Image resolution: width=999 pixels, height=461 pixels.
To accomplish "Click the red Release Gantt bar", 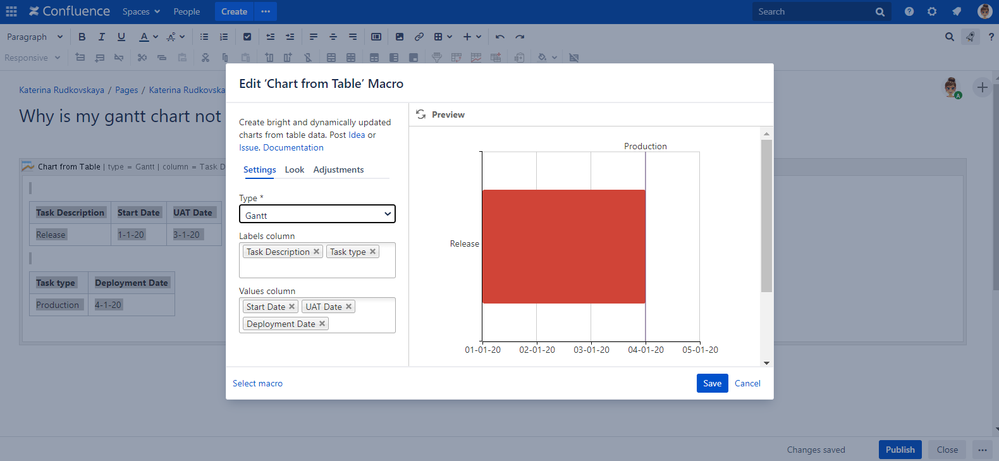I will point(563,246).
